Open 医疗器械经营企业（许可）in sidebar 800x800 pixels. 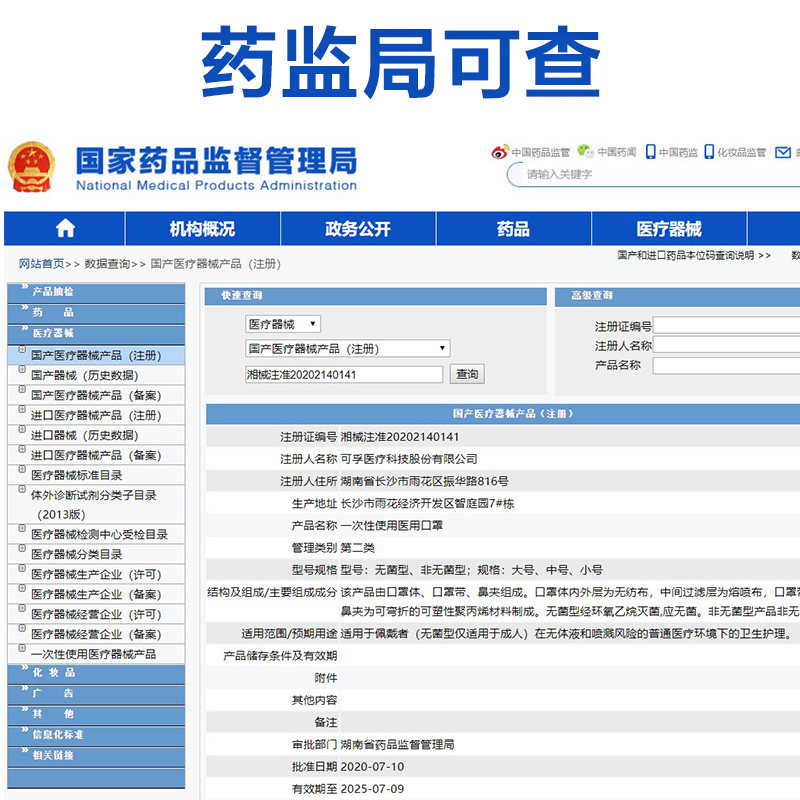click(96, 614)
